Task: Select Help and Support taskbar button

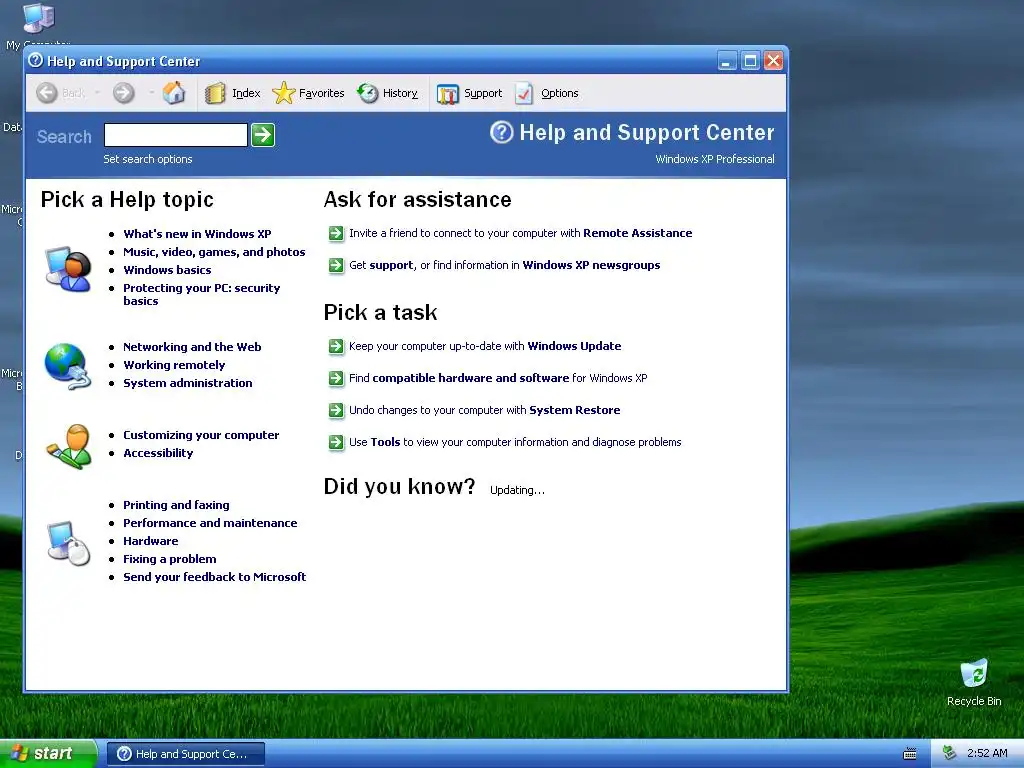Action: tap(185, 754)
